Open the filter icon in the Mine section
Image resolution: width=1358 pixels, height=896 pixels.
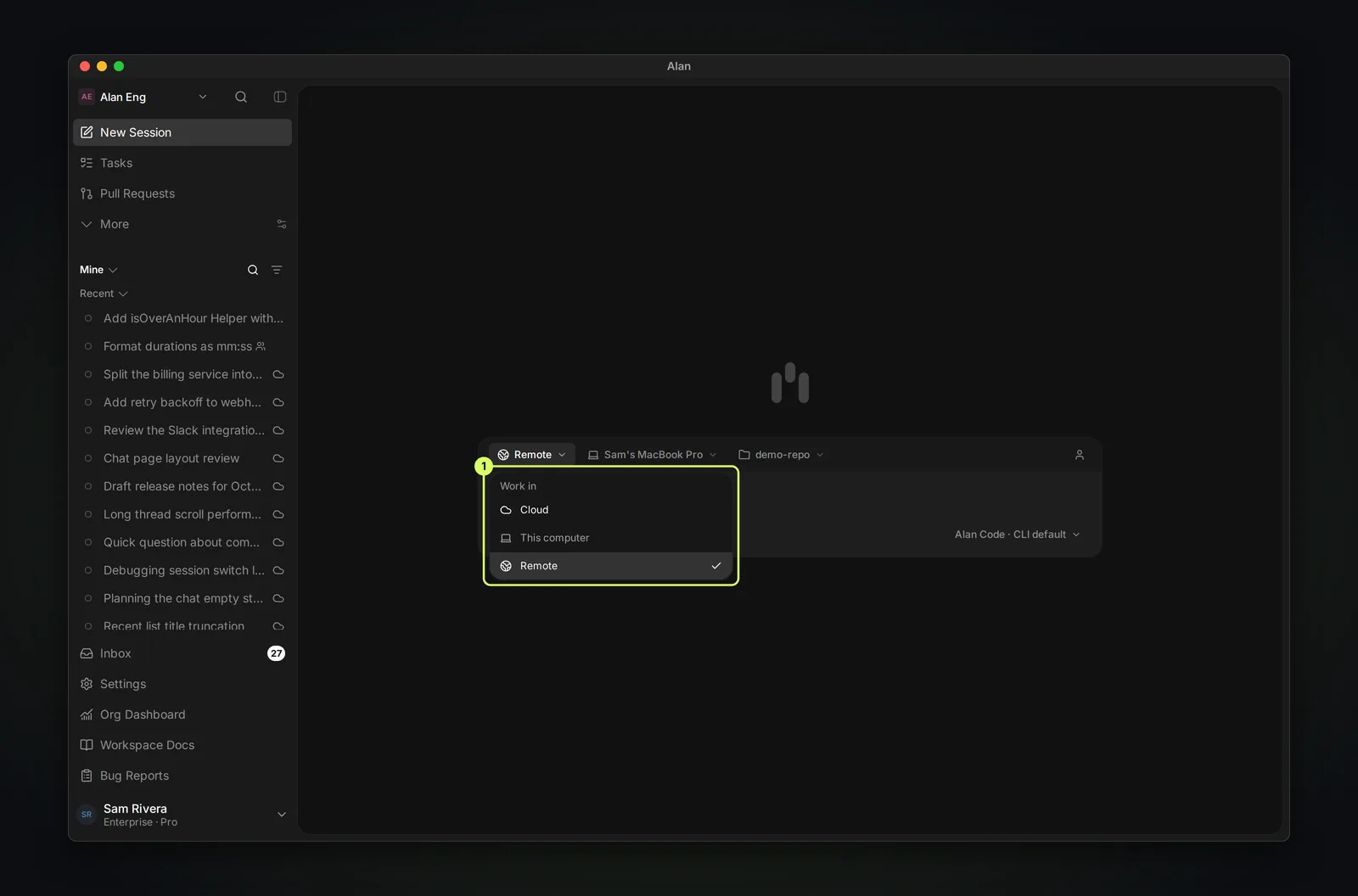click(277, 270)
